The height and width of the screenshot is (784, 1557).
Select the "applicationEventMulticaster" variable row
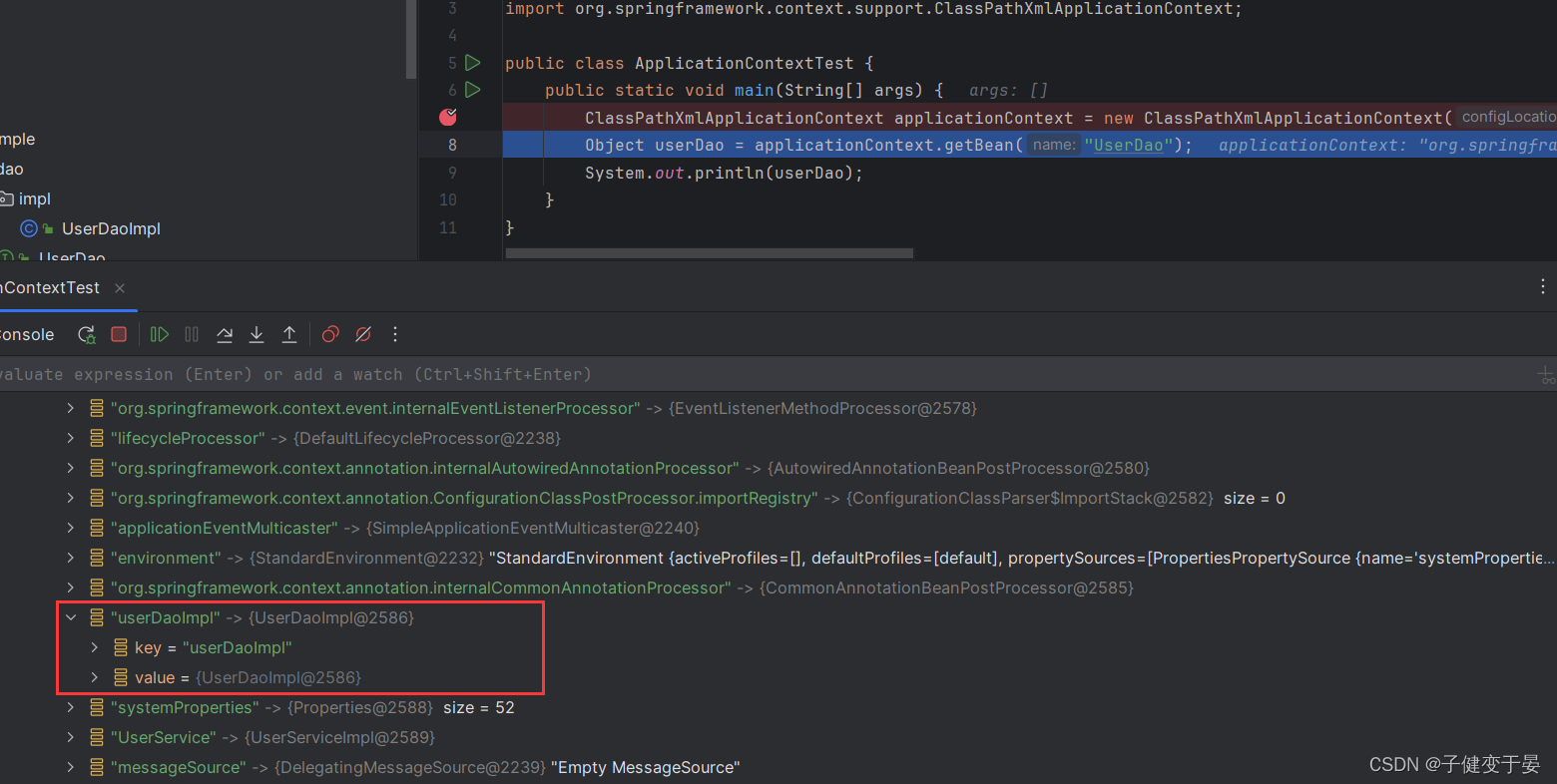click(x=778, y=528)
